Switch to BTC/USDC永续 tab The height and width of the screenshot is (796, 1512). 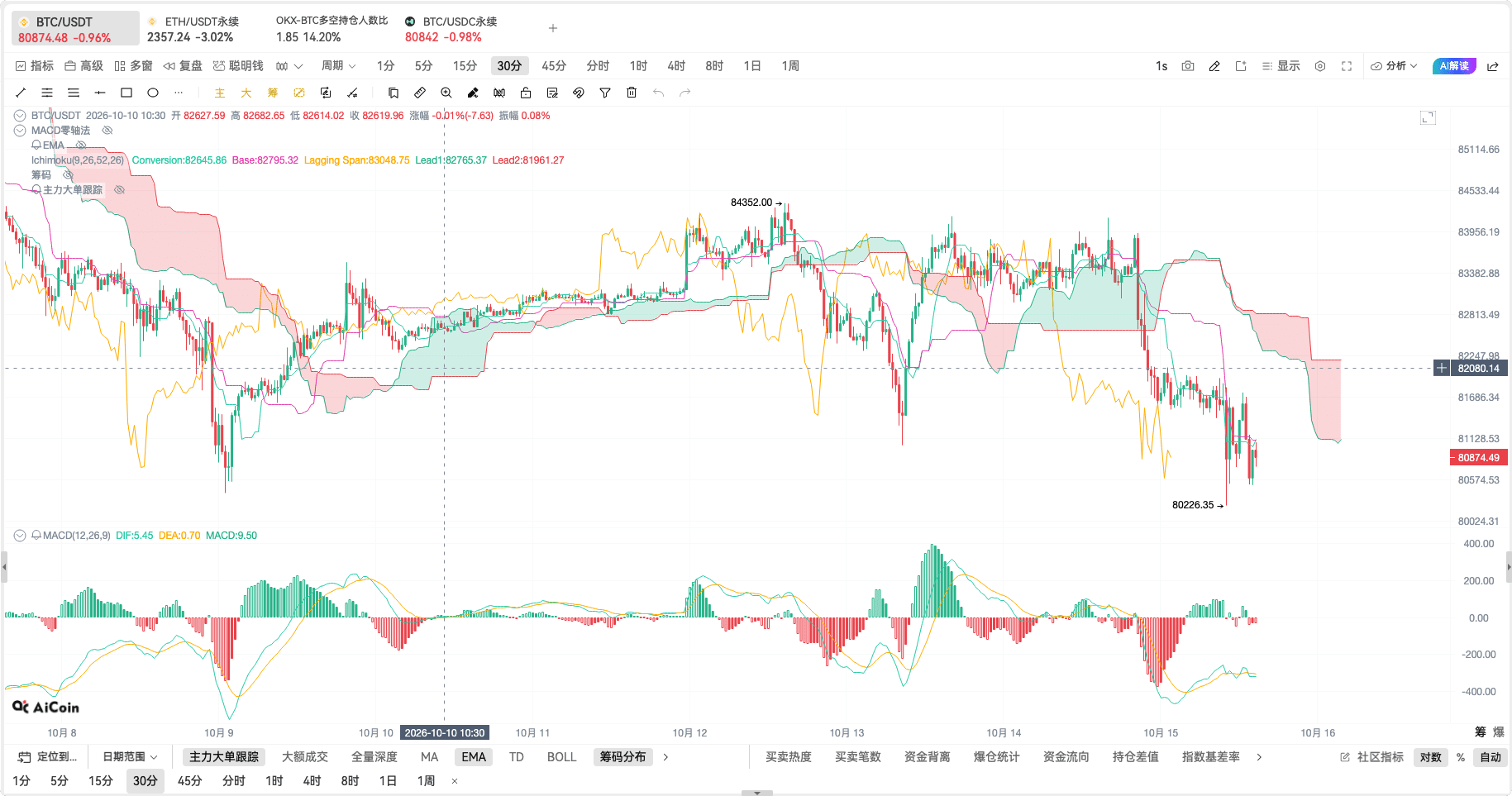pos(453,29)
